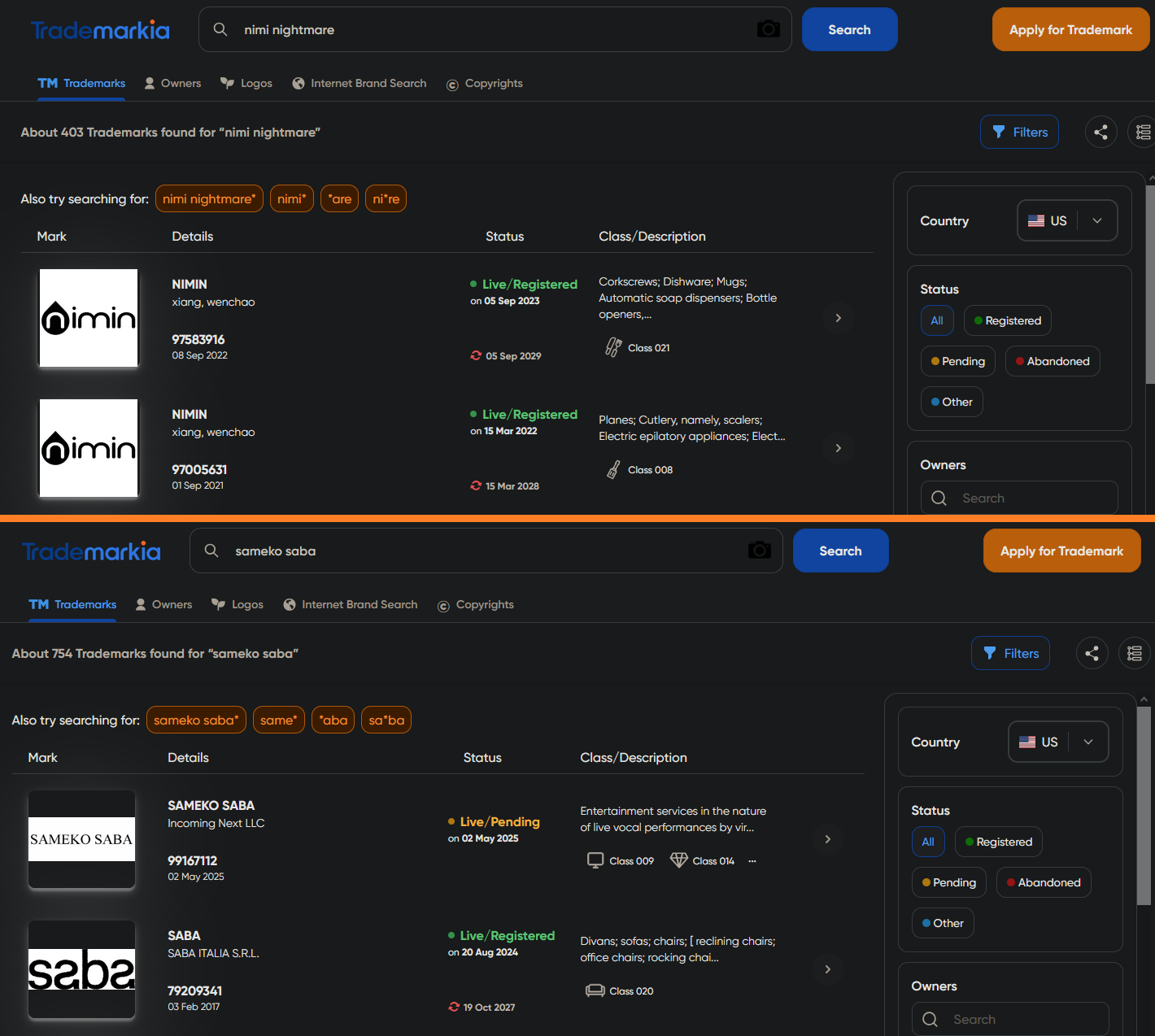Click the Class 020 sofa icon for SABA
This screenshot has width=1155, height=1036.
[595, 990]
